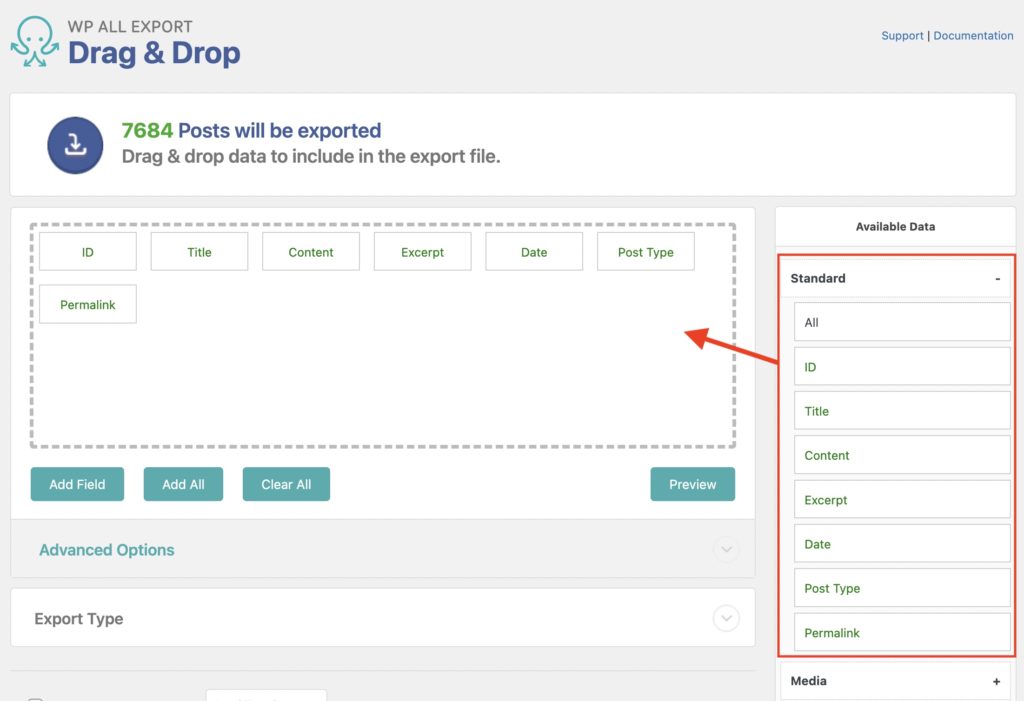Select the Title field chip in export area

[199, 251]
